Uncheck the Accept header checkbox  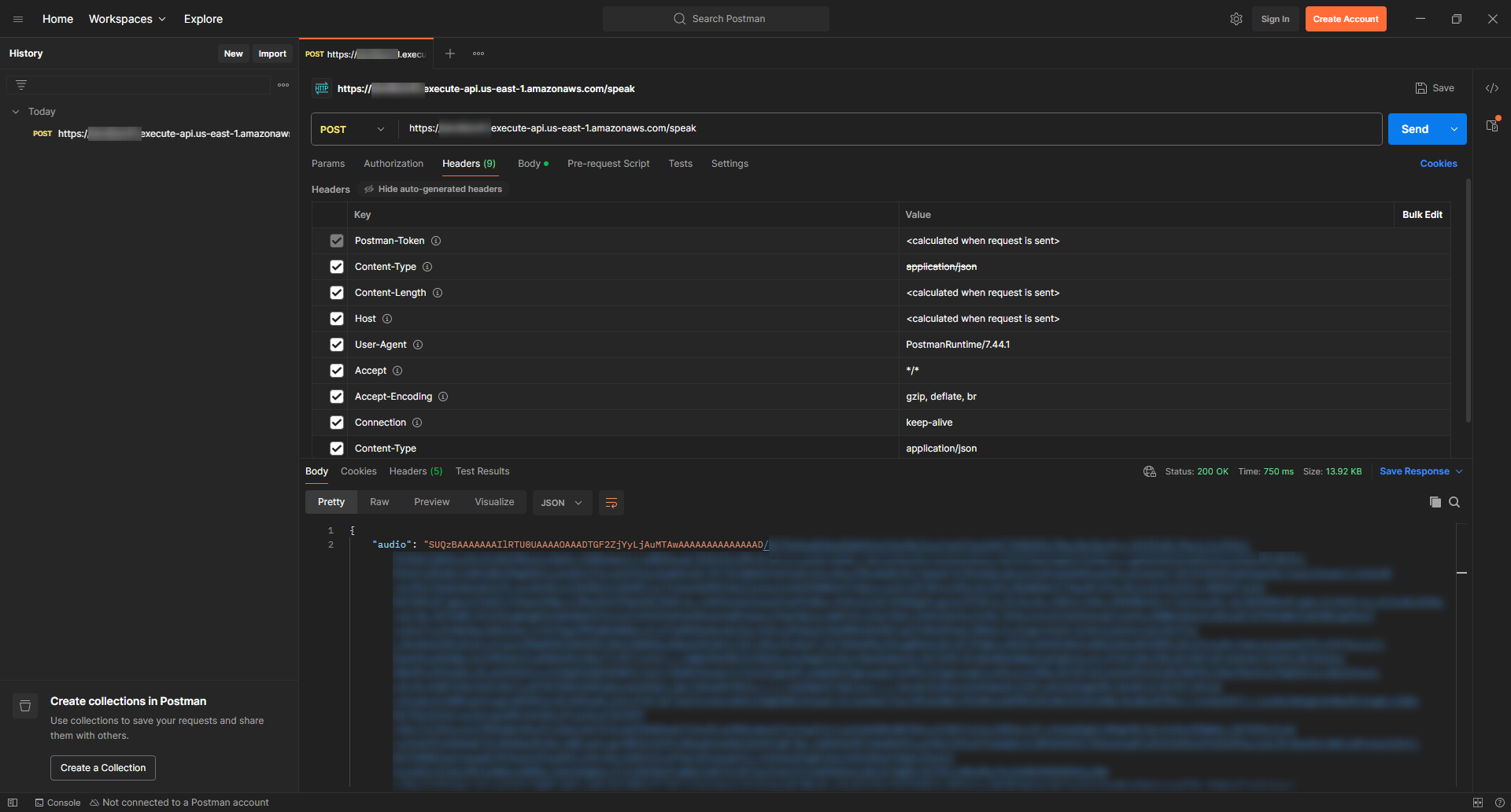coord(337,371)
